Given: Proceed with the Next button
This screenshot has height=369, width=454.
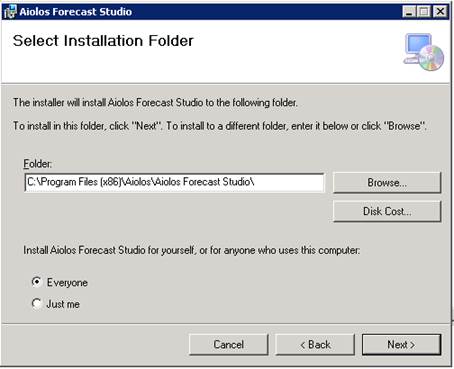Looking at the screenshot, I should pos(401,344).
